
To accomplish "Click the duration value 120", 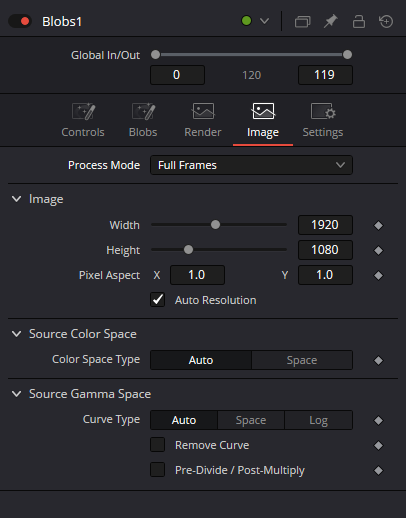I will coord(252,75).
